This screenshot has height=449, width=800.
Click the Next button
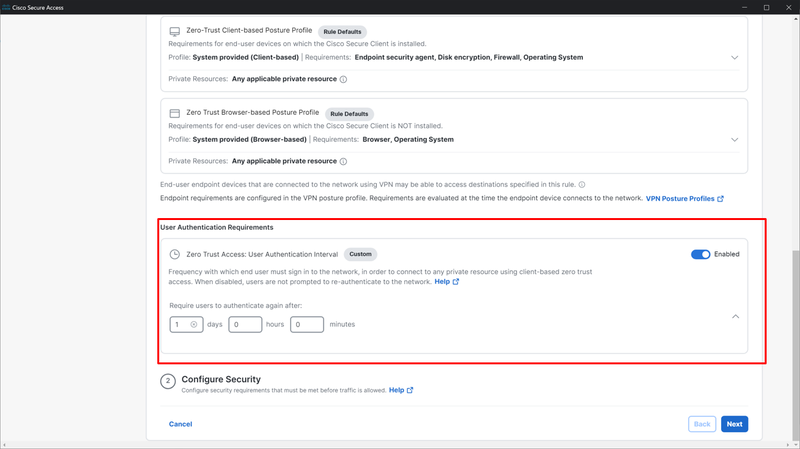pyautogui.click(x=734, y=424)
